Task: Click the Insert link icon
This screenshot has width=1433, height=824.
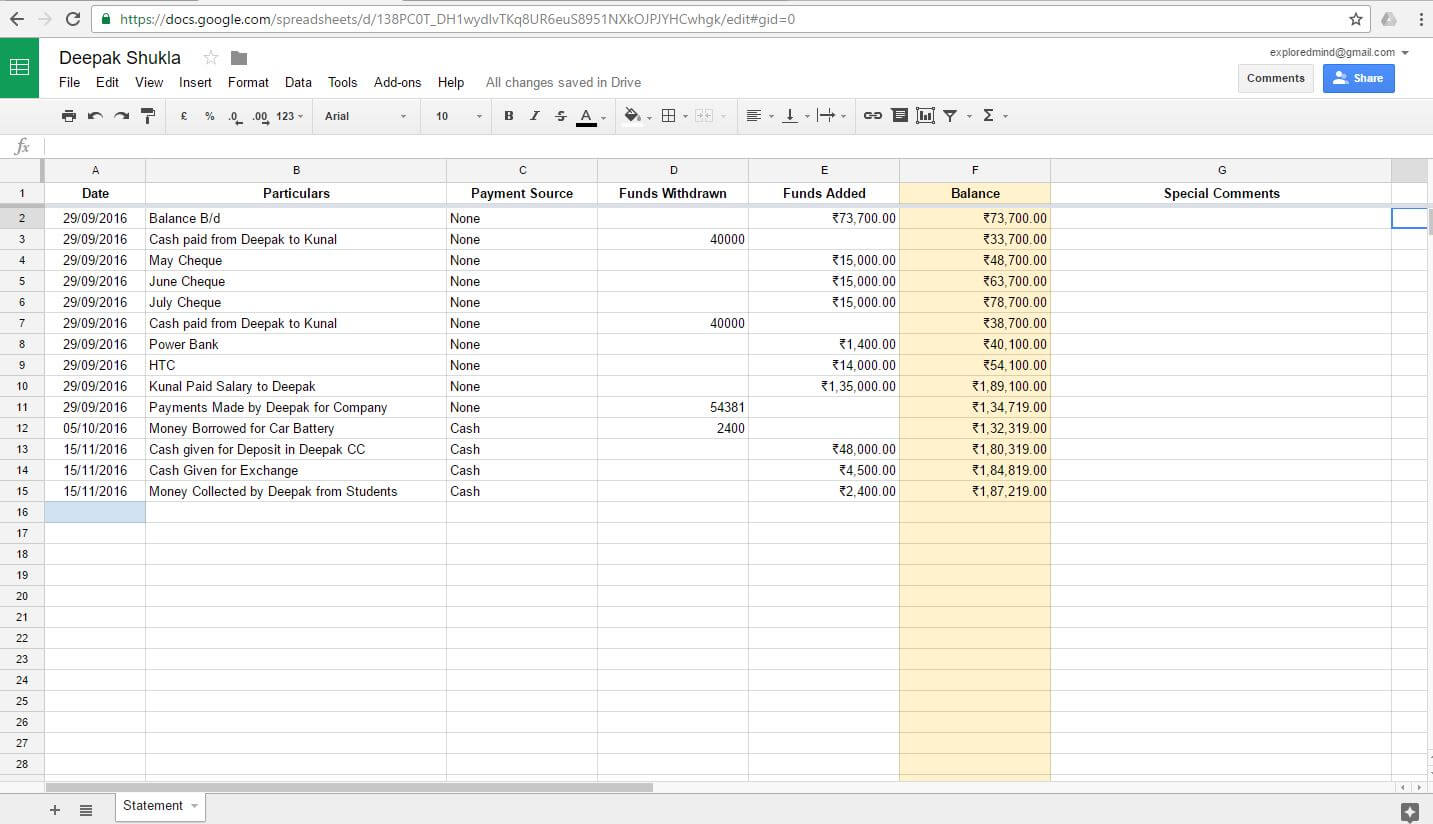Action: 872,115
